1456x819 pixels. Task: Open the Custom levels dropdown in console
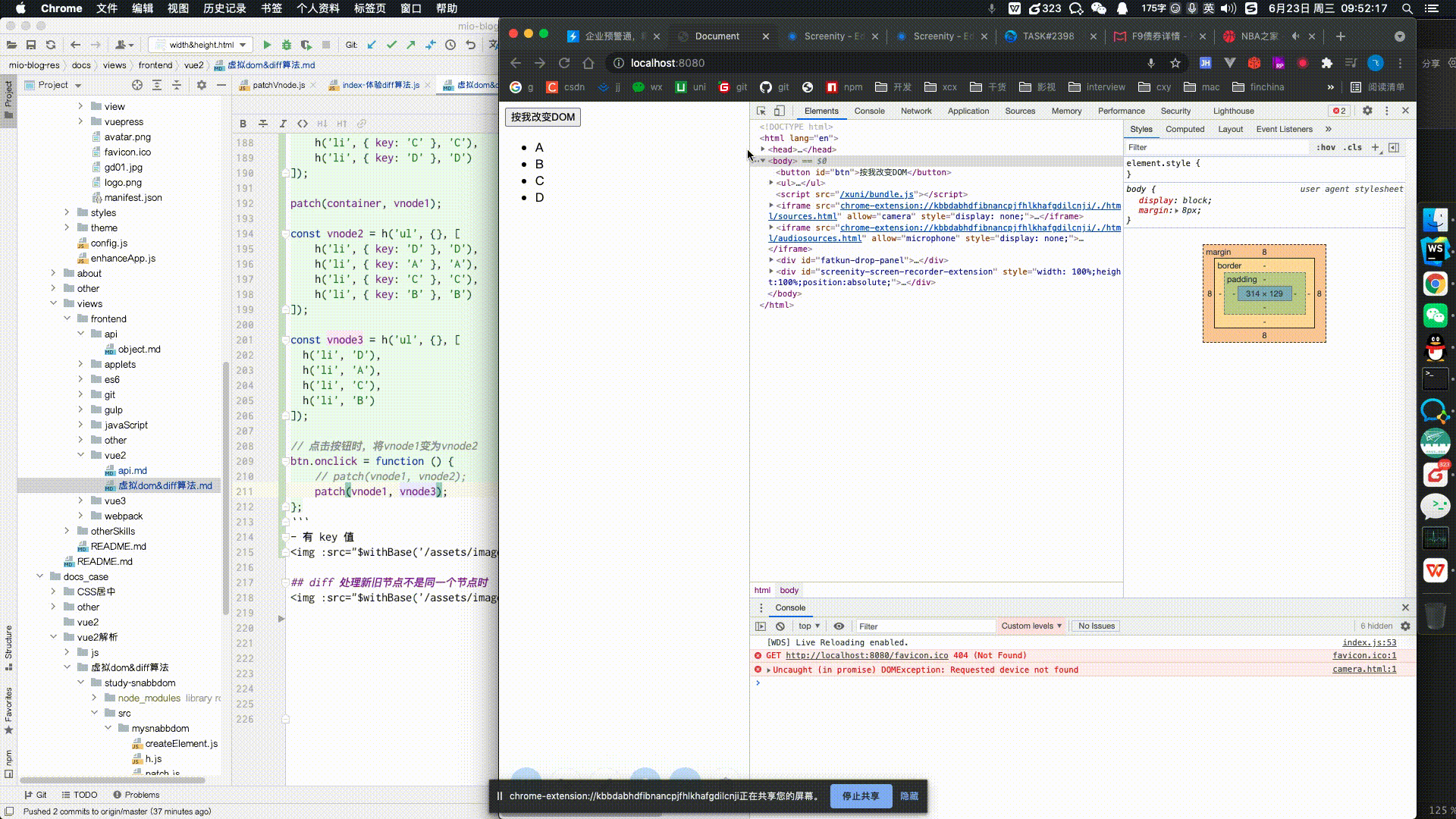[x=1031, y=626]
